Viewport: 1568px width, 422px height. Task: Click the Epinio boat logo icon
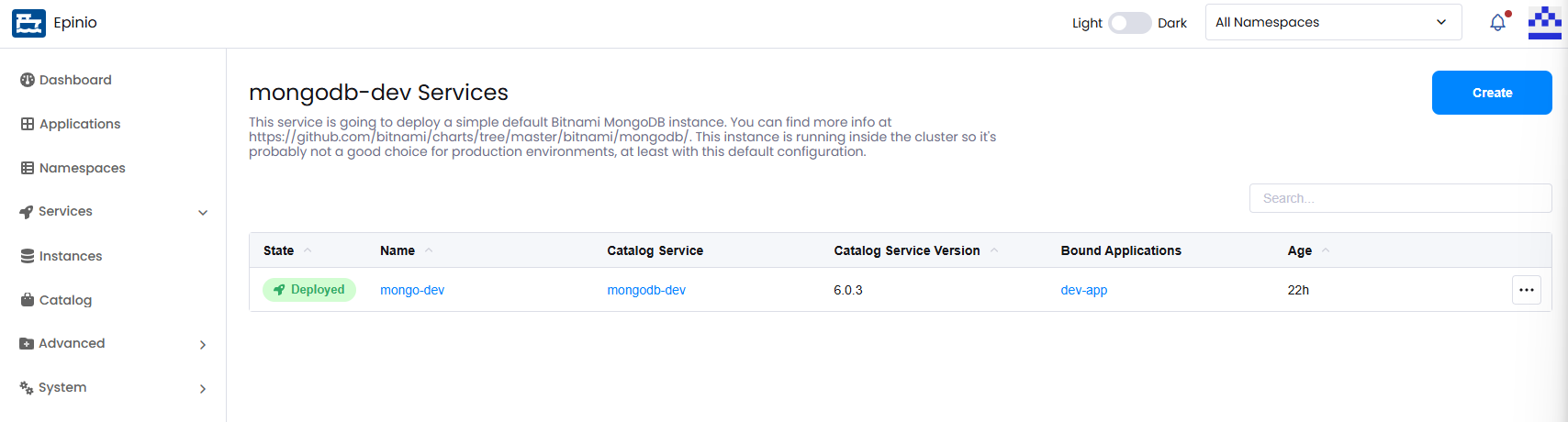coord(28,23)
